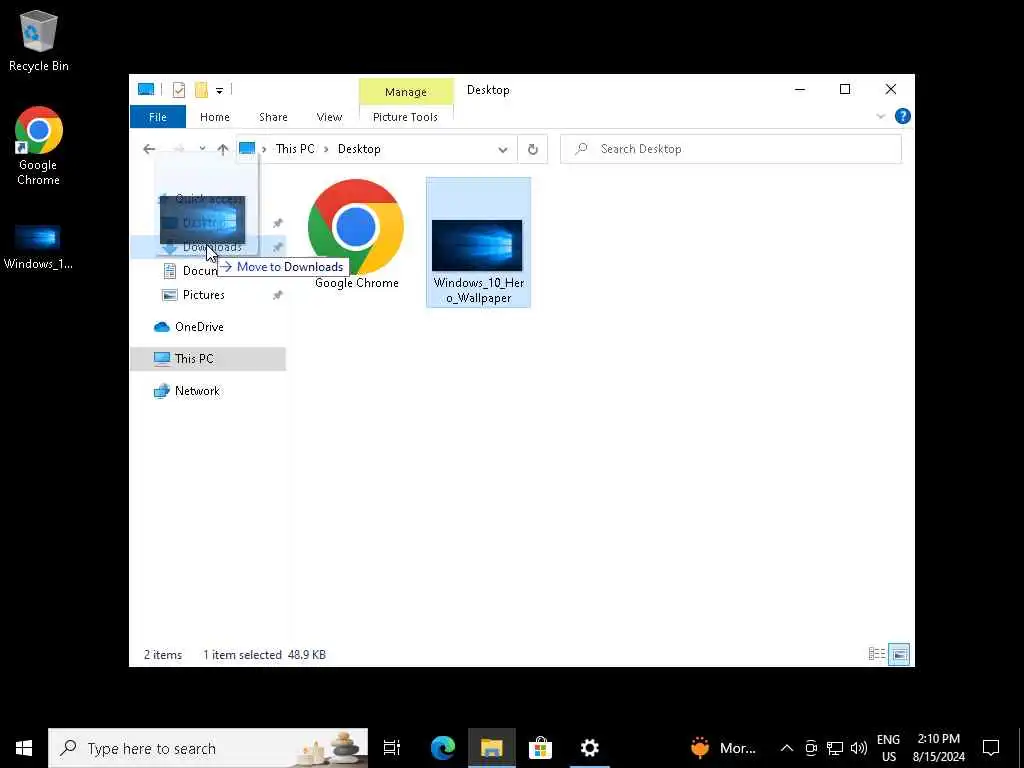Click the '2 items' status bar text
The image size is (1024, 768).
point(163,655)
